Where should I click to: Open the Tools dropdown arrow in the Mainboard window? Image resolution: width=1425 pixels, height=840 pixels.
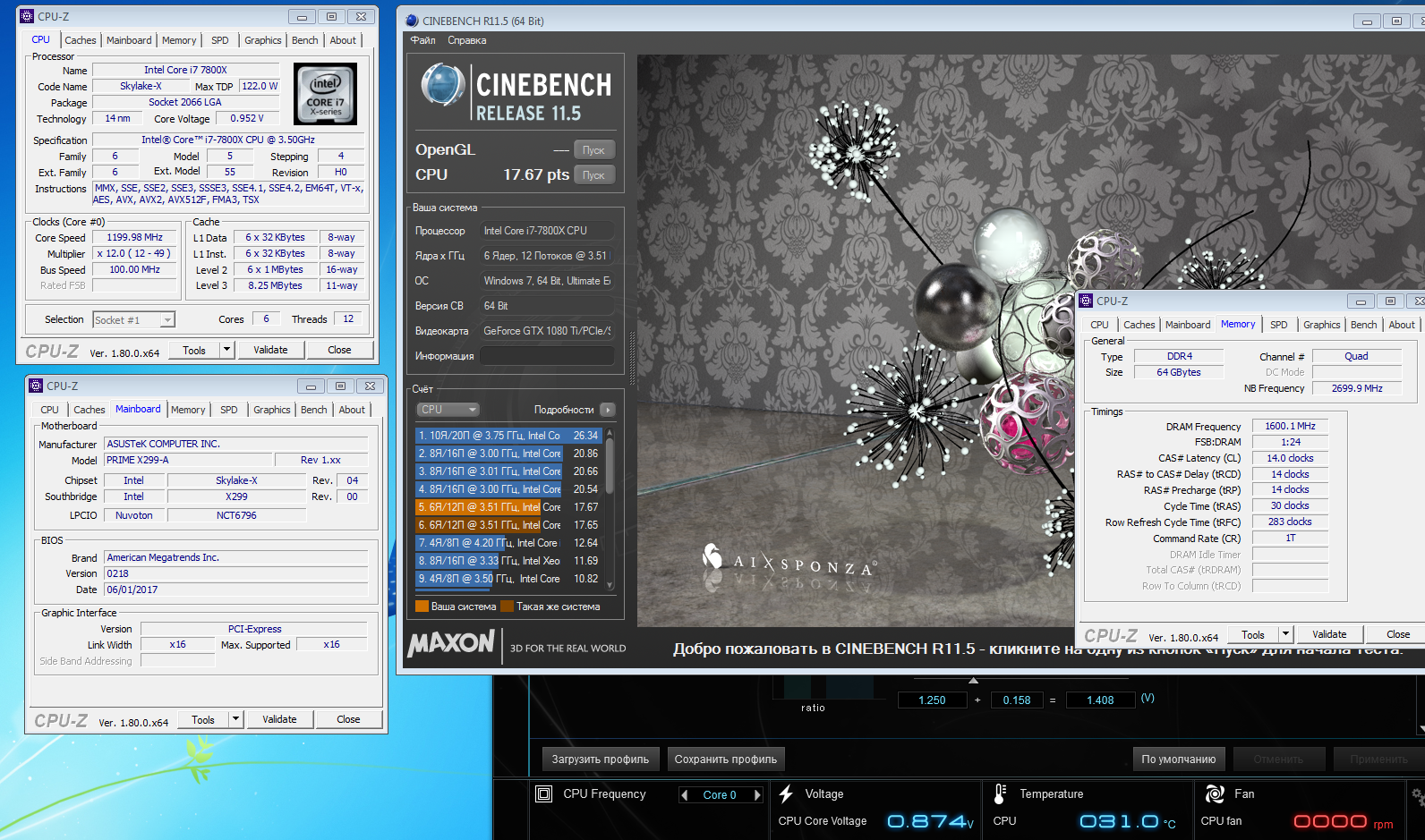pos(235,719)
